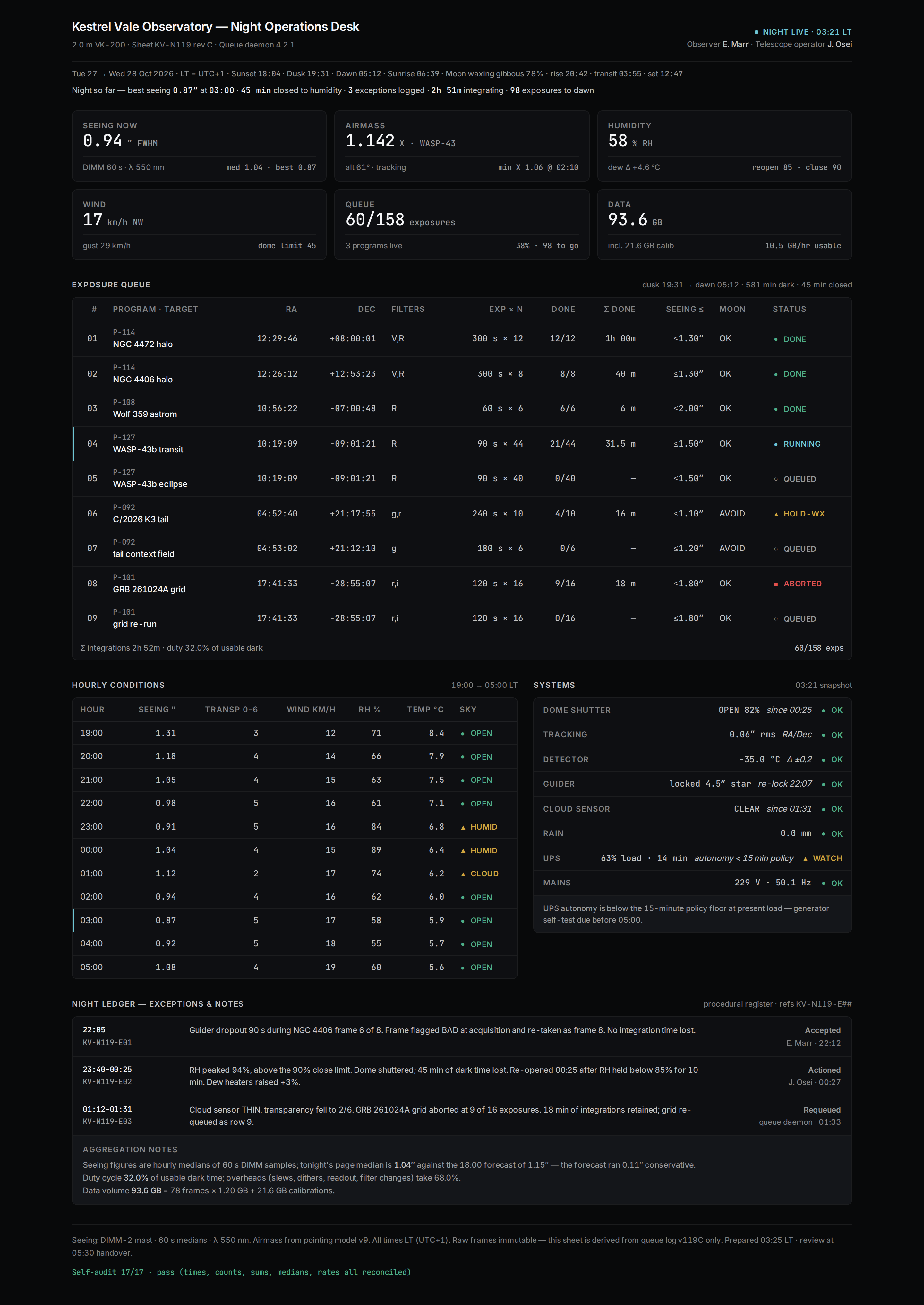Select the NGC 4472 halo target row

(x=462, y=338)
